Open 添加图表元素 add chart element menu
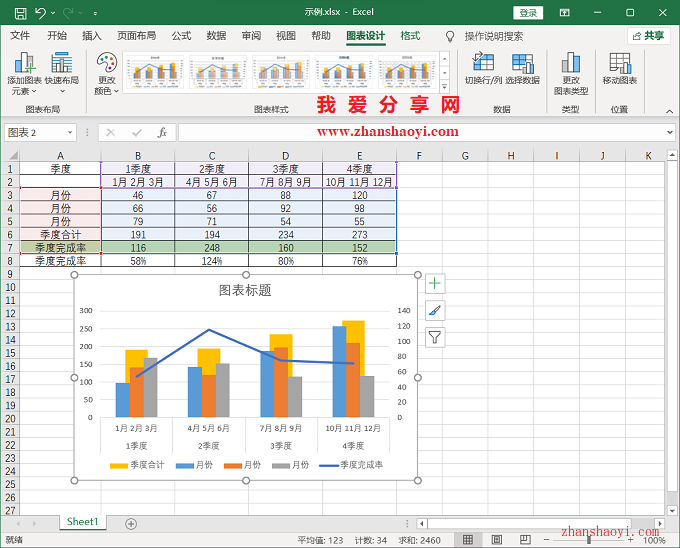Screen dimensions: 680x548 point(24,73)
